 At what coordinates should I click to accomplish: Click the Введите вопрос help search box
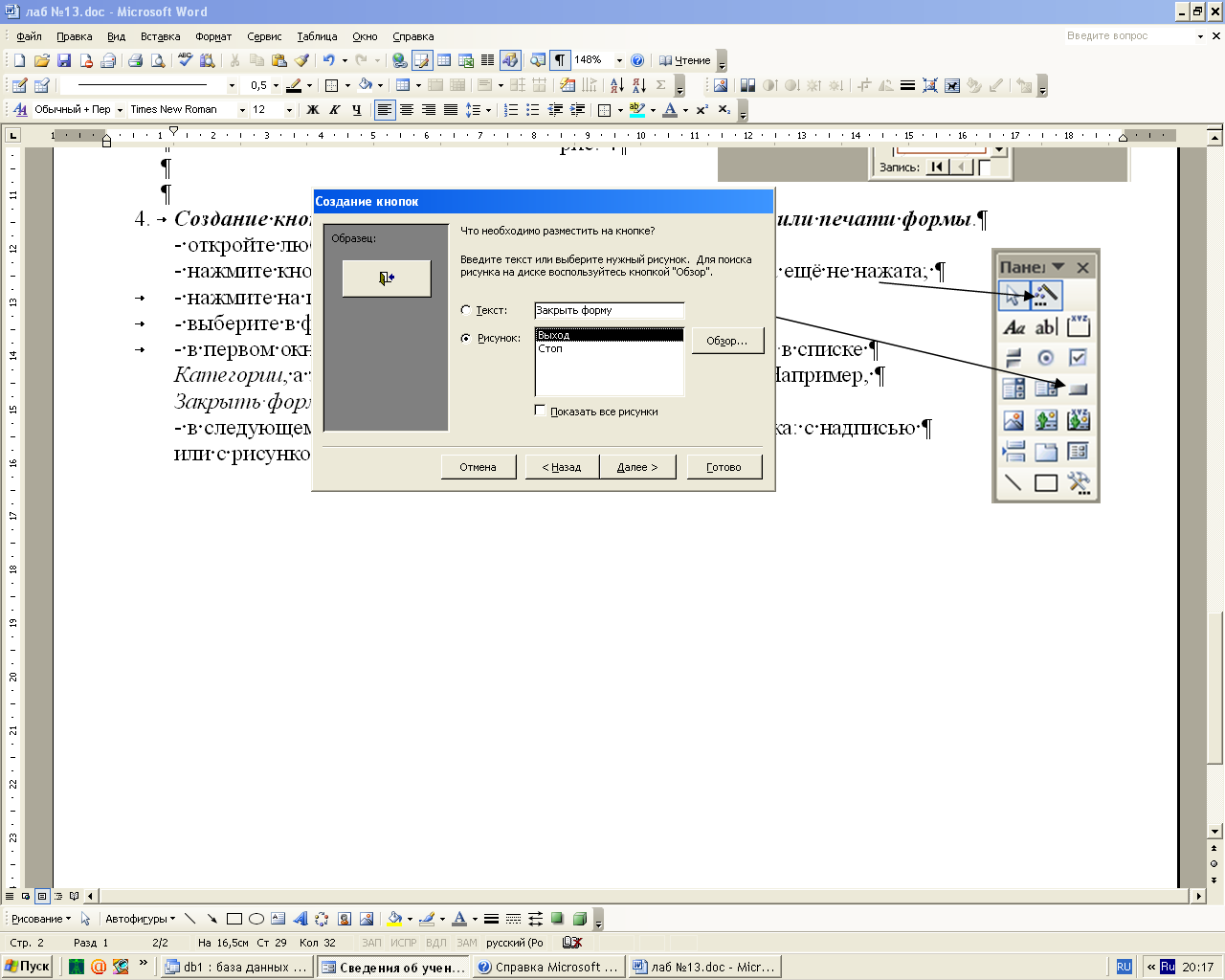coord(1129,36)
